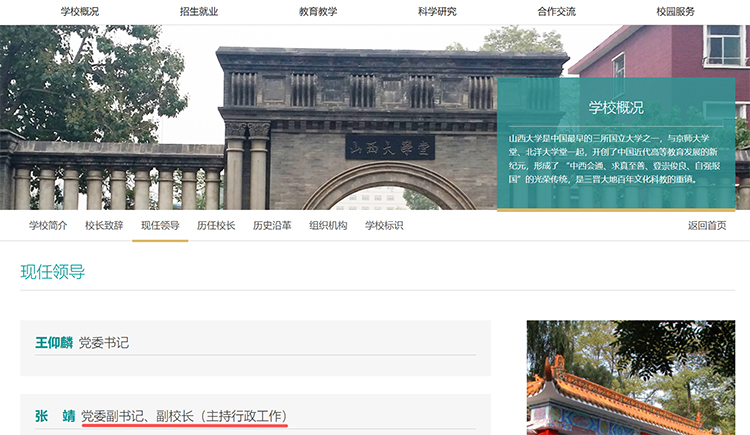The image size is (750, 435).
Task: Click the 学校概况 banner panel heading
Action: (616, 108)
